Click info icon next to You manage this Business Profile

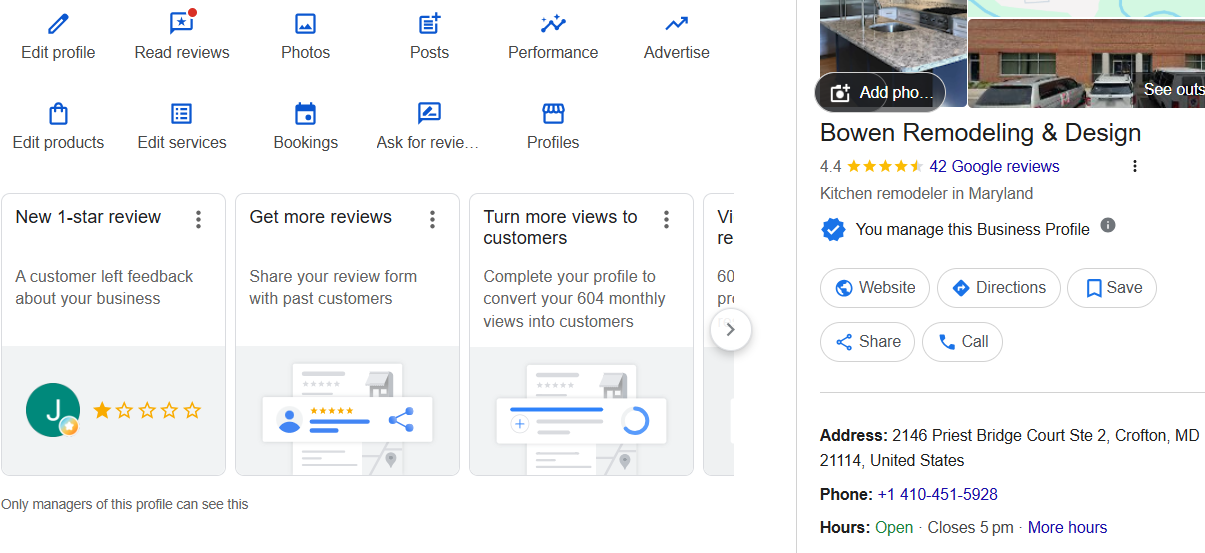point(1108,225)
